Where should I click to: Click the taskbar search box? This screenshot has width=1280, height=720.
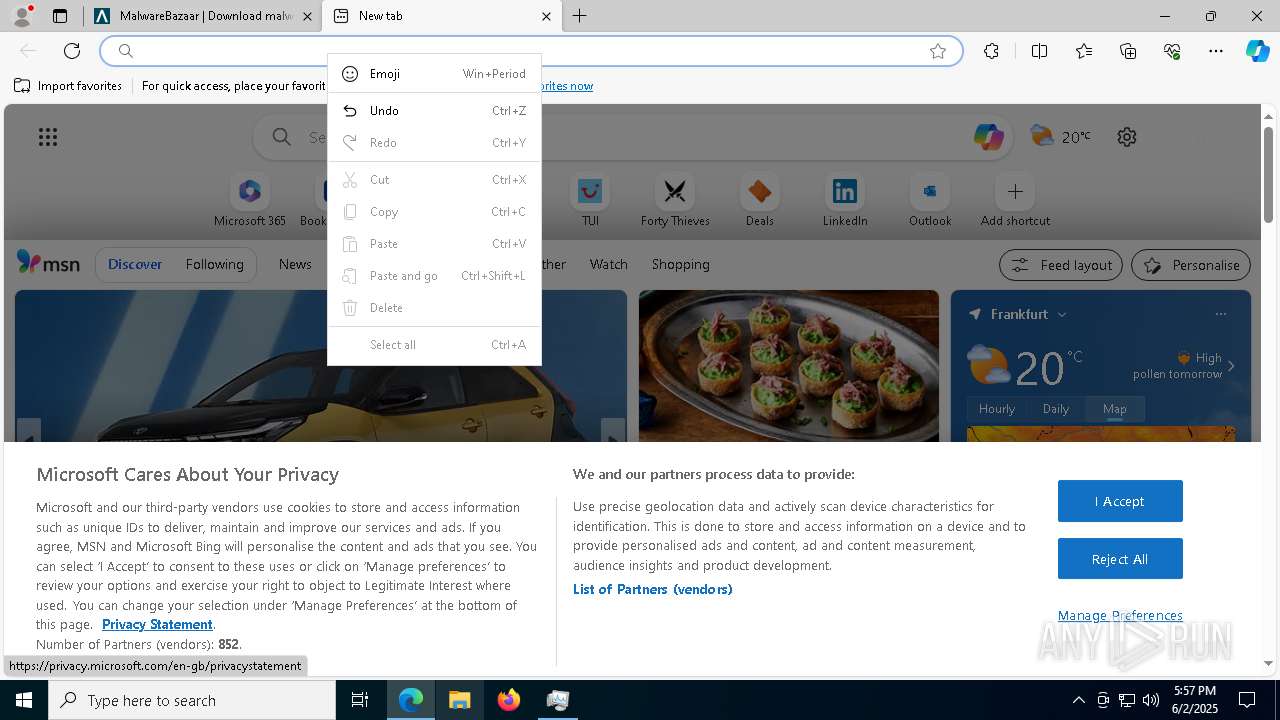(192, 700)
